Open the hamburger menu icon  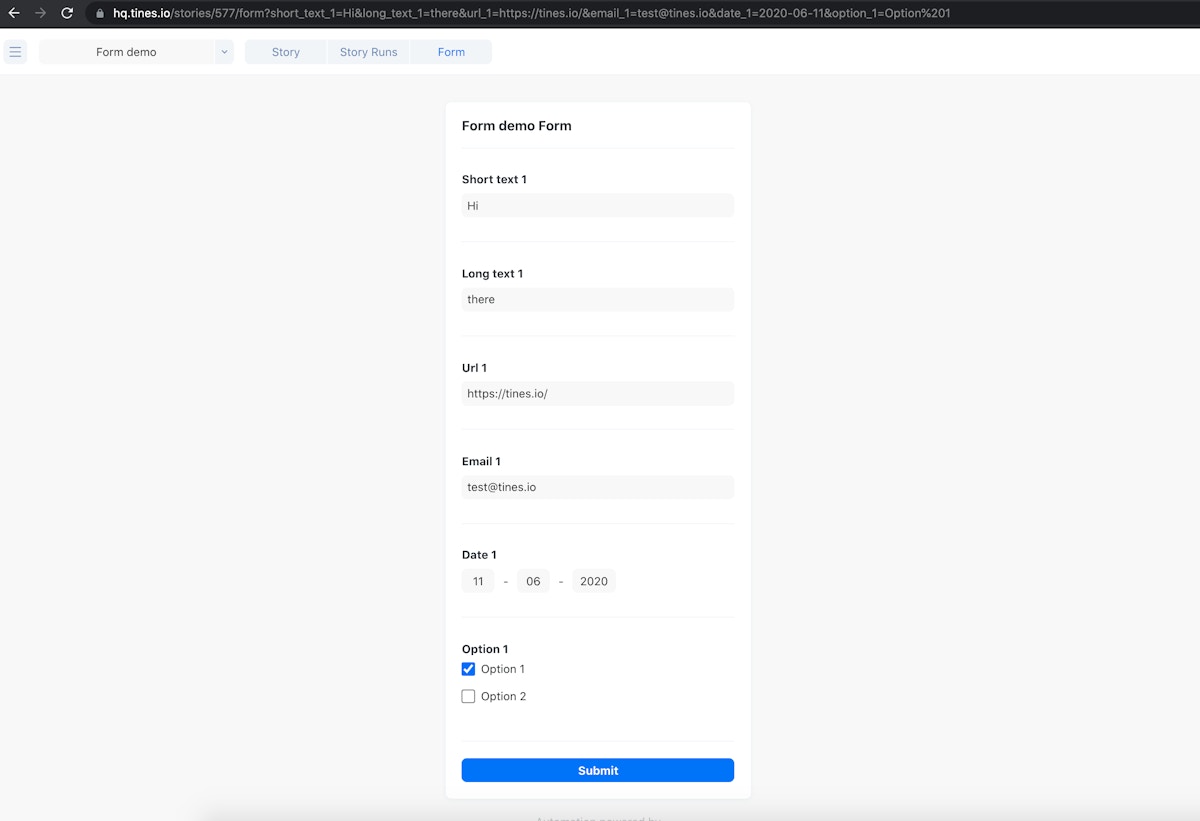15,52
